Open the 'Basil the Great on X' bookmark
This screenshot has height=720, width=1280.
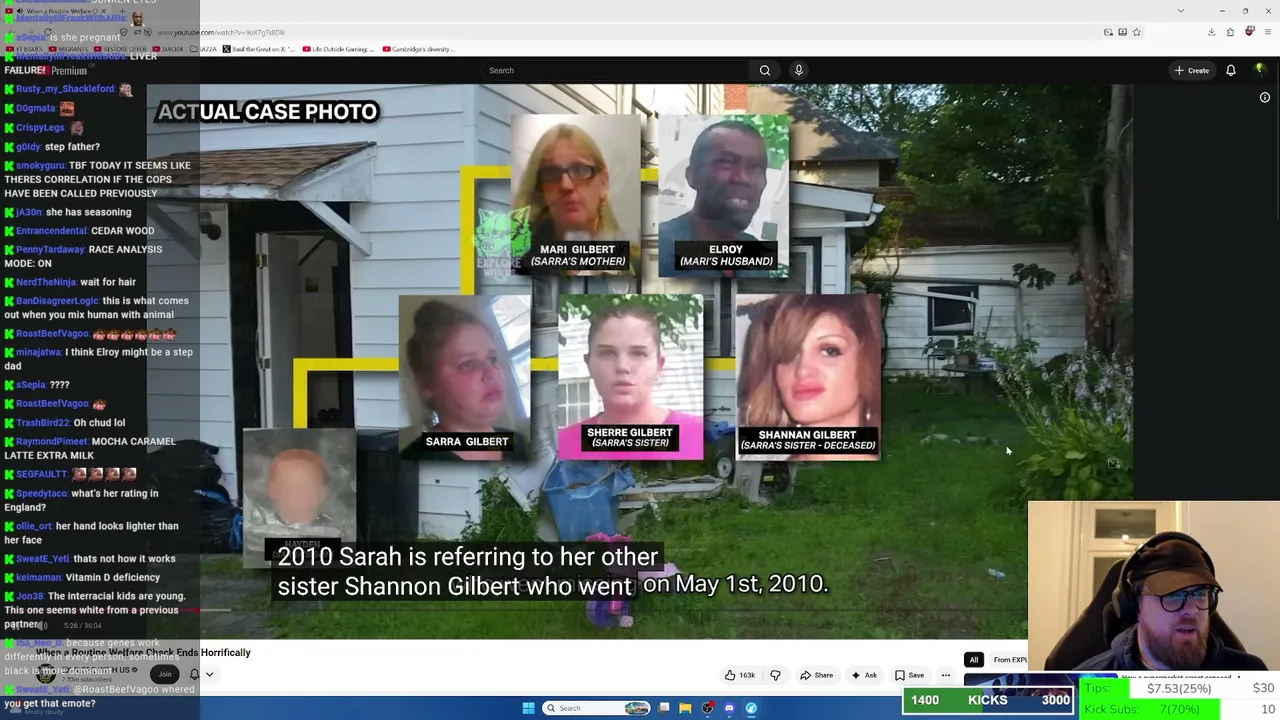click(x=258, y=49)
